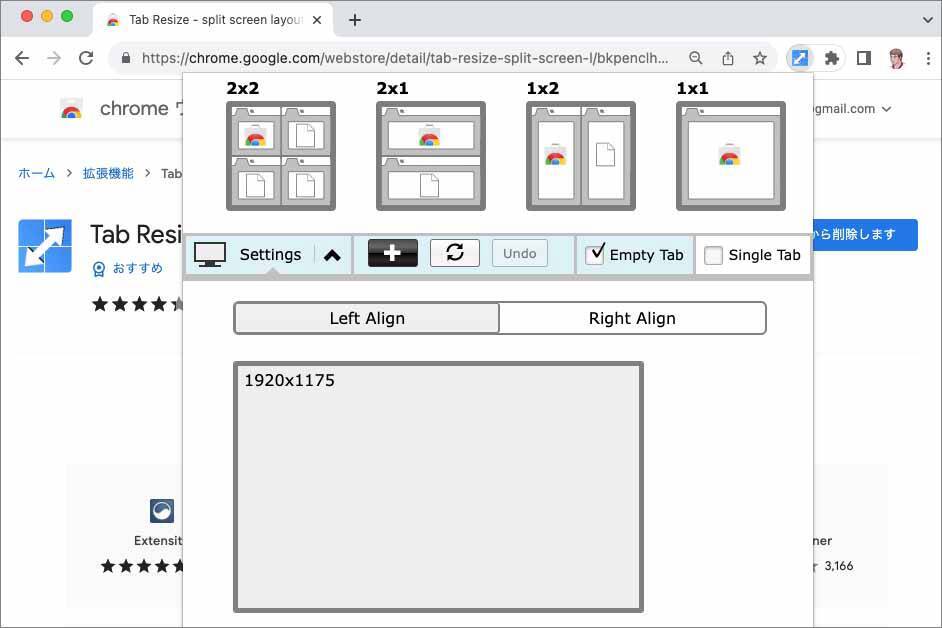Open a new browser tab
The width and height of the screenshot is (942, 628).
click(355, 20)
